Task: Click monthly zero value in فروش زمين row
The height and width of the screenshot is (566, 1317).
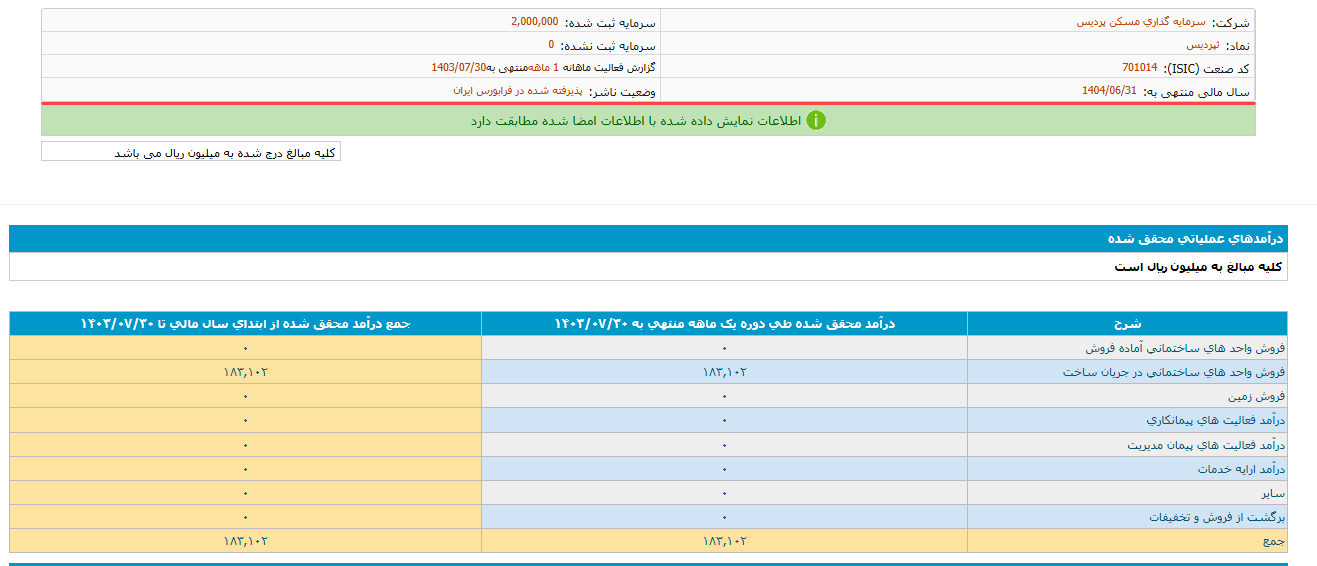Action: 724,396
